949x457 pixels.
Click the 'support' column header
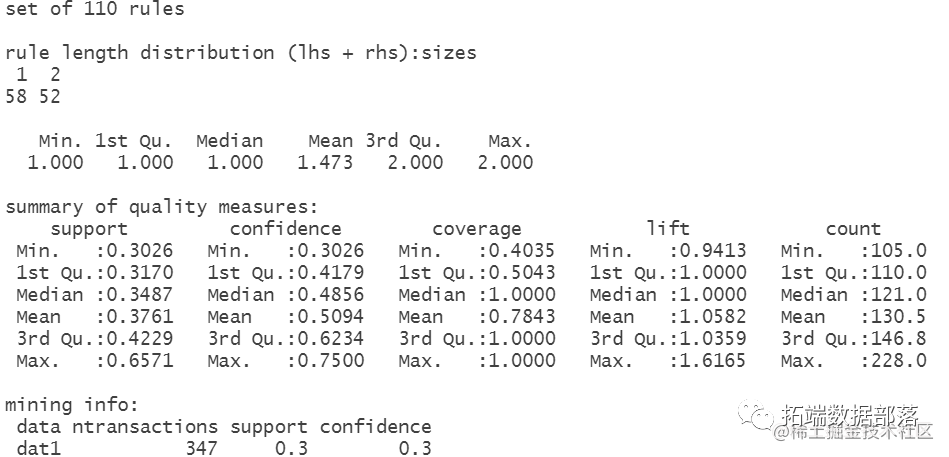(89, 229)
